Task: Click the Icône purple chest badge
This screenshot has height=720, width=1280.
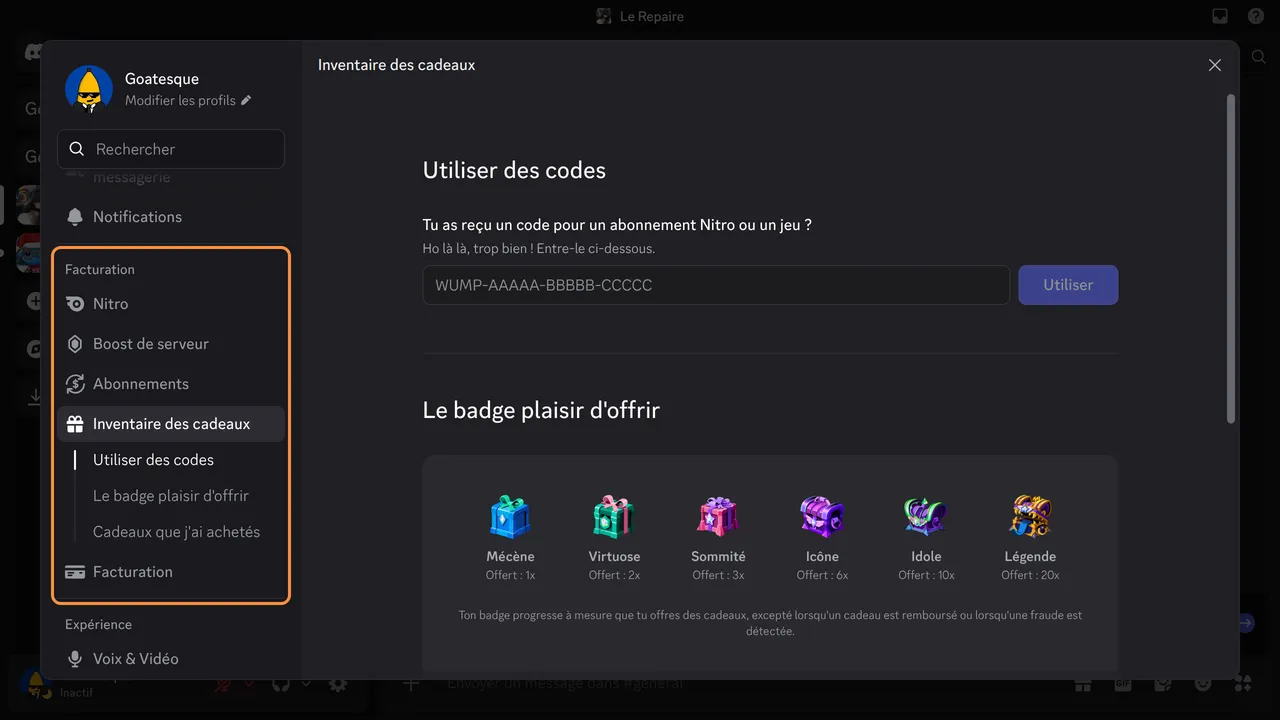Action: point(822,517)
